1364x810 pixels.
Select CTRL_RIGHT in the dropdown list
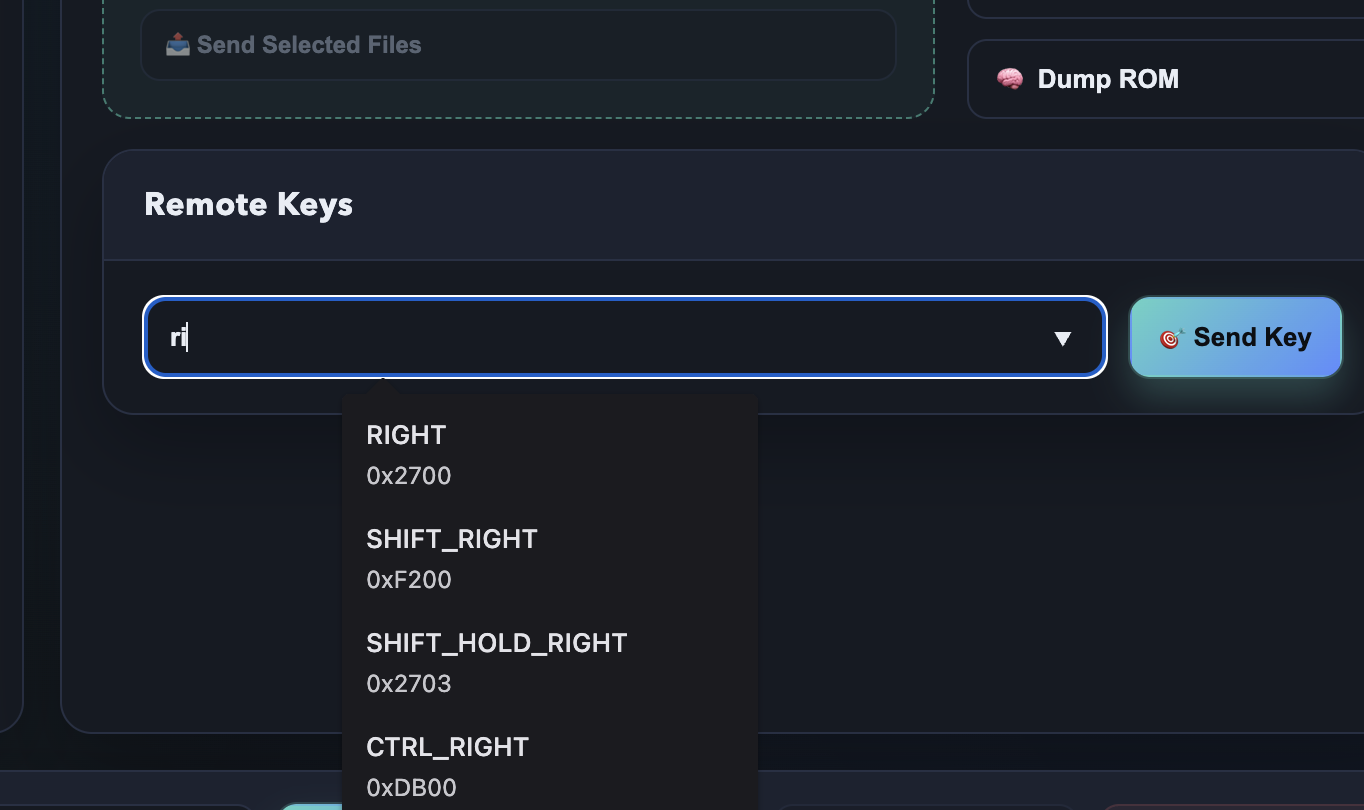click(x=447, y=747)
